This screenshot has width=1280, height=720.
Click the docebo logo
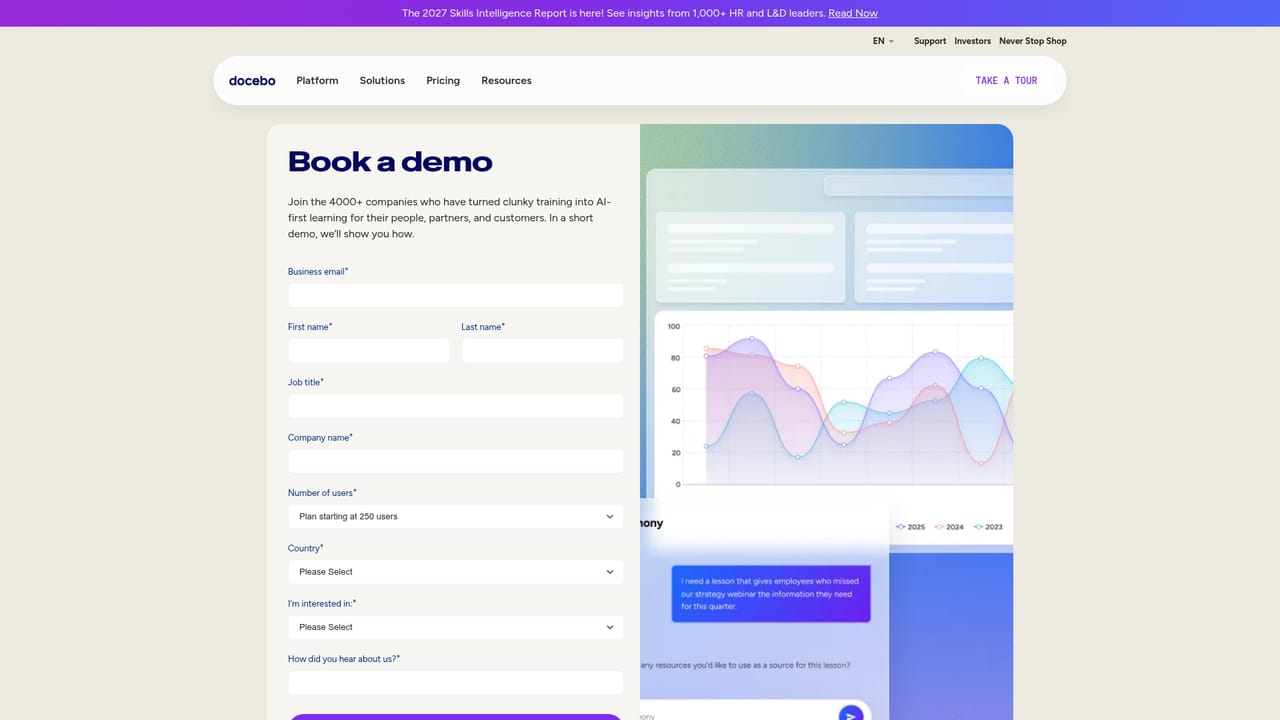(252, 81)
